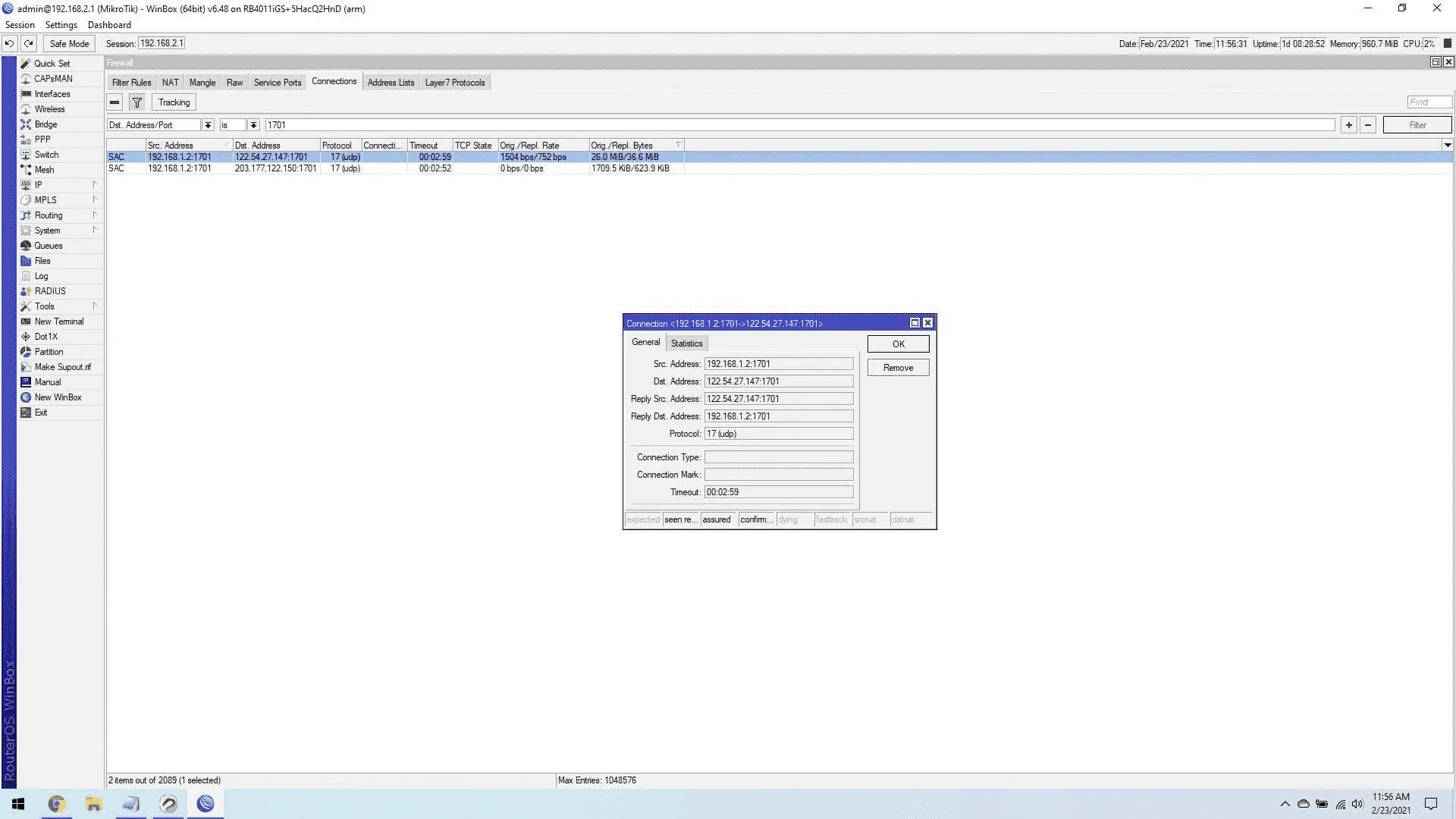Open Files menu icon
Screen dimensions: 1456x819
26,261
